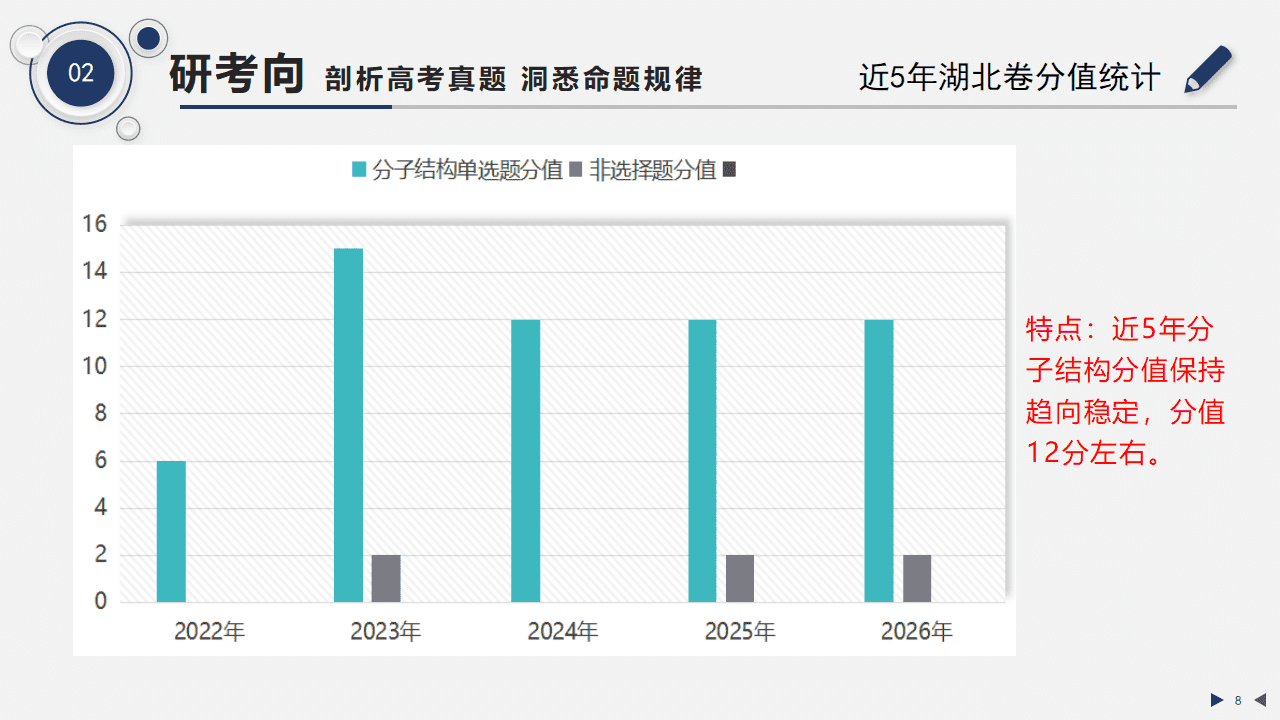This screenshot has width=1280, height=720.
Task: Click the subtitle 剖析高考真题 洞悉命题规律
Action: pyautogui.click(x=514, y=79)
